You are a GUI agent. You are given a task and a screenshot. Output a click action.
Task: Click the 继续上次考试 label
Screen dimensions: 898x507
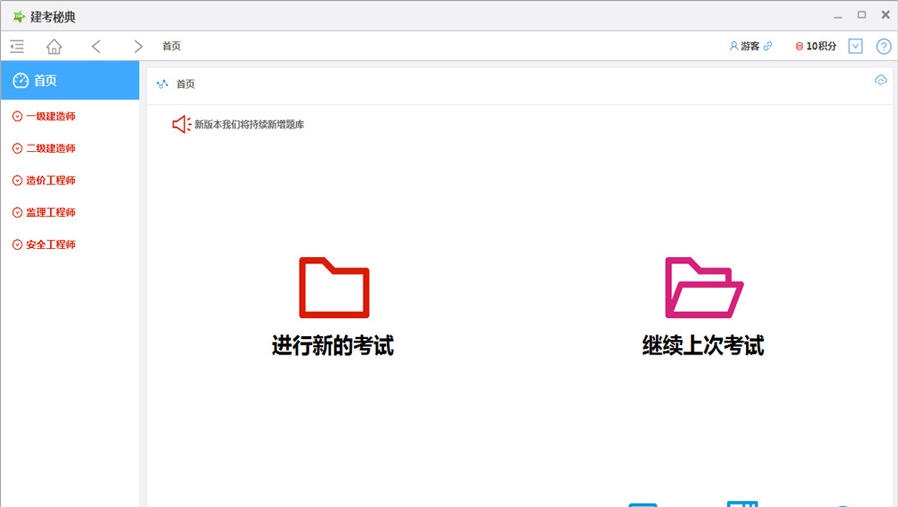pos(703,345)
